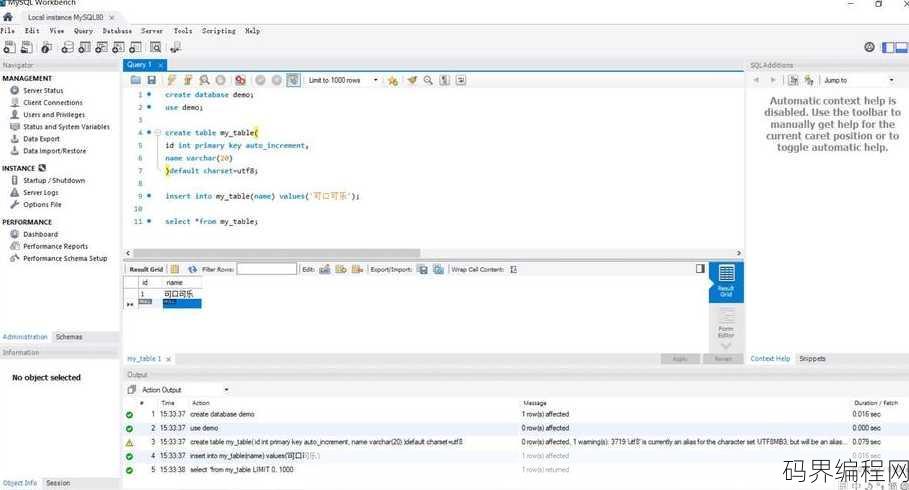This screenshot has height=490, width=909.
Task: Click create new schema icon
Action: pyautogui.click(x=68, y=48)
